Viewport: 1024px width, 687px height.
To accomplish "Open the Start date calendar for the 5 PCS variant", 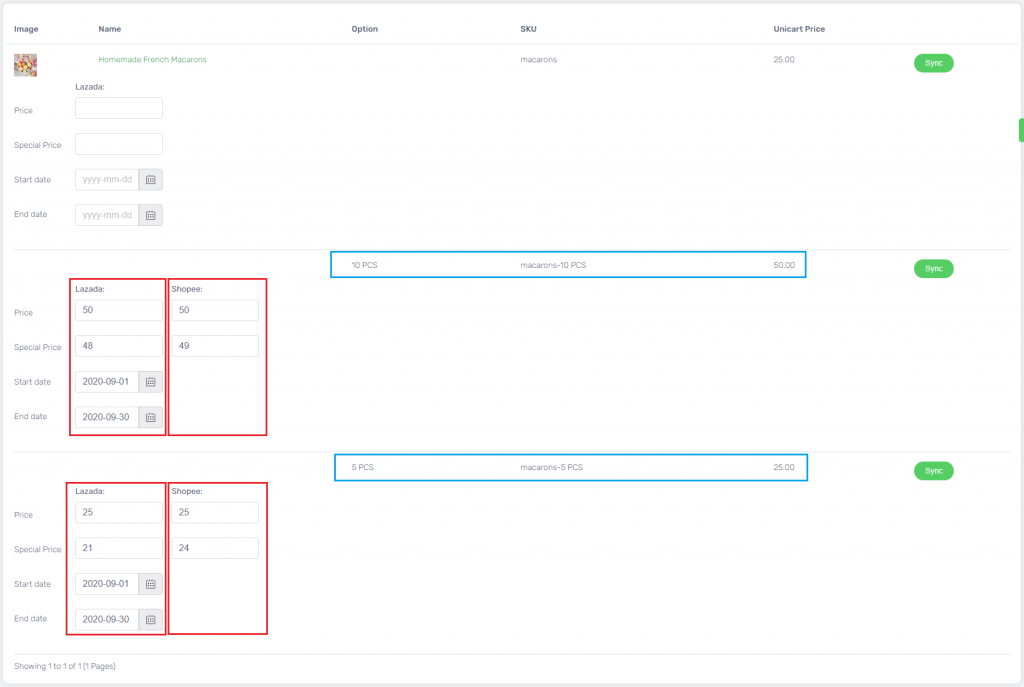I will (x=150, y=583).
